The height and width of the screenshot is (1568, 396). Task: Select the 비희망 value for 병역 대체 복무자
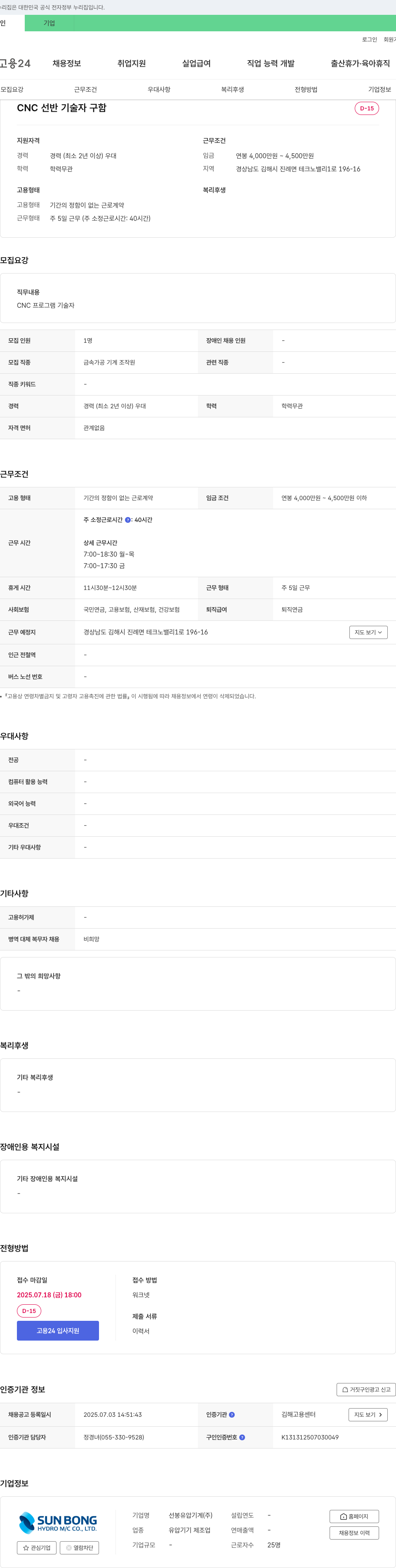(x=92, y=939)
